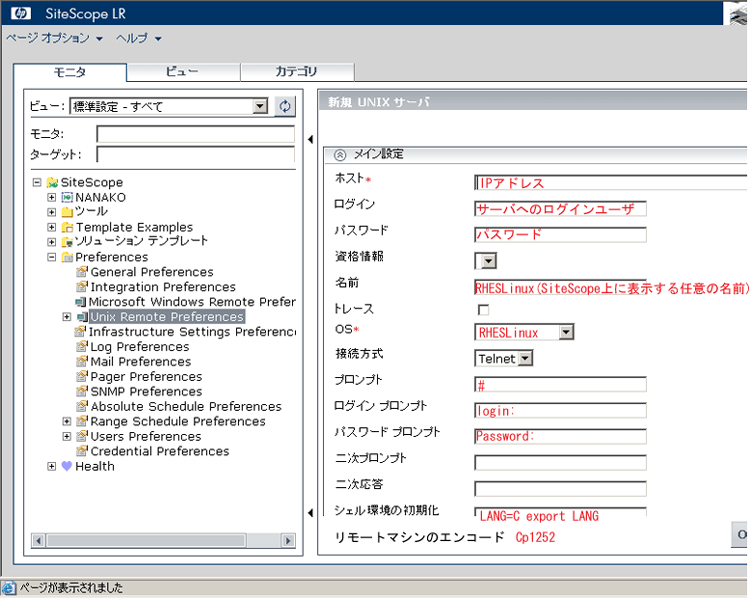
Task: Click the Integration Preferences icon
Action: coord(82,287)
